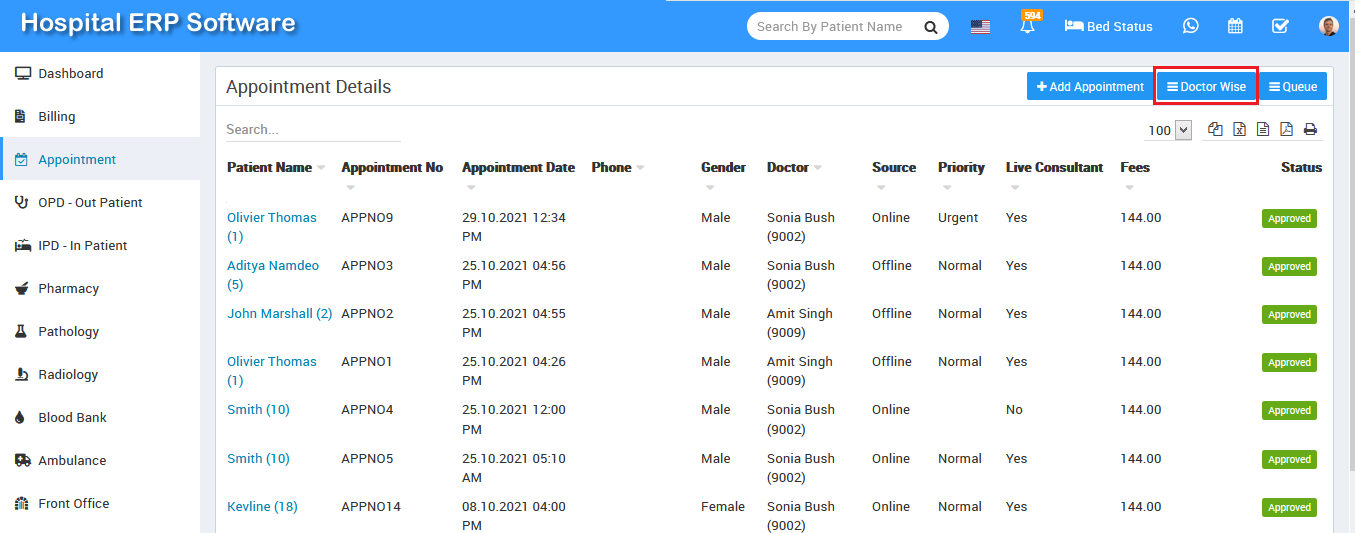
Task: Click the Radiology microscope icon in sidebar
Action: coord(20,374)
